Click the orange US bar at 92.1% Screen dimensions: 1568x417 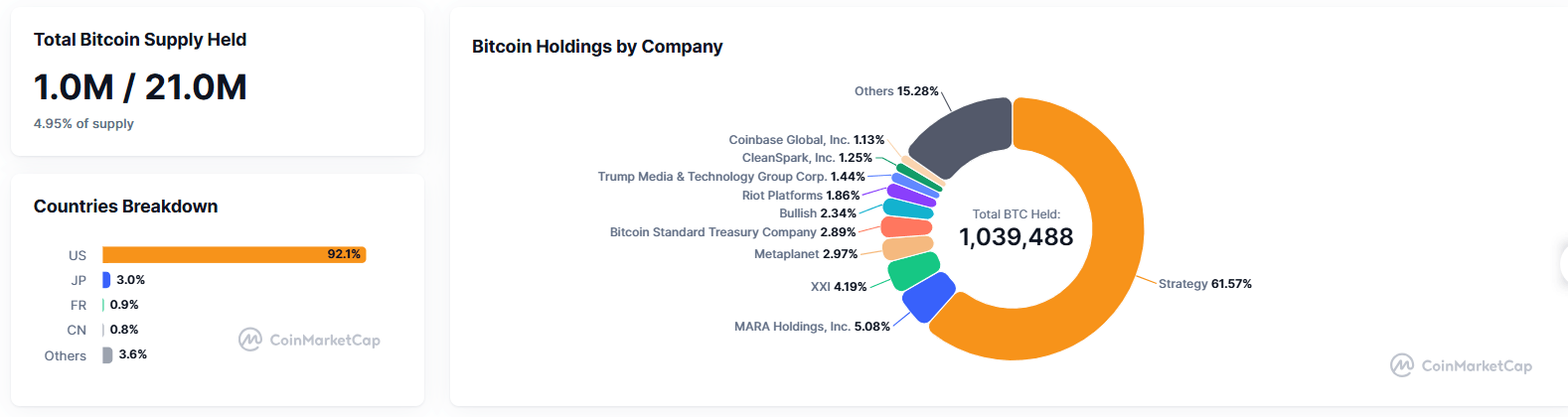pyautogui.click(x=234, y=255)
